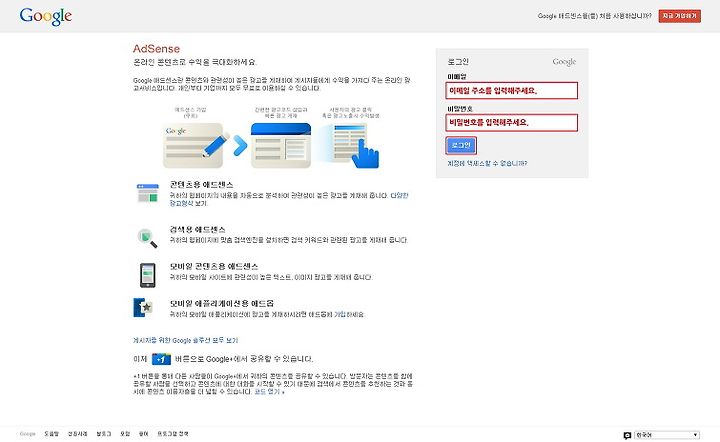Open the 한국어 language dropdown
Viewport: 720px width, 442px height.
(667, 435)
